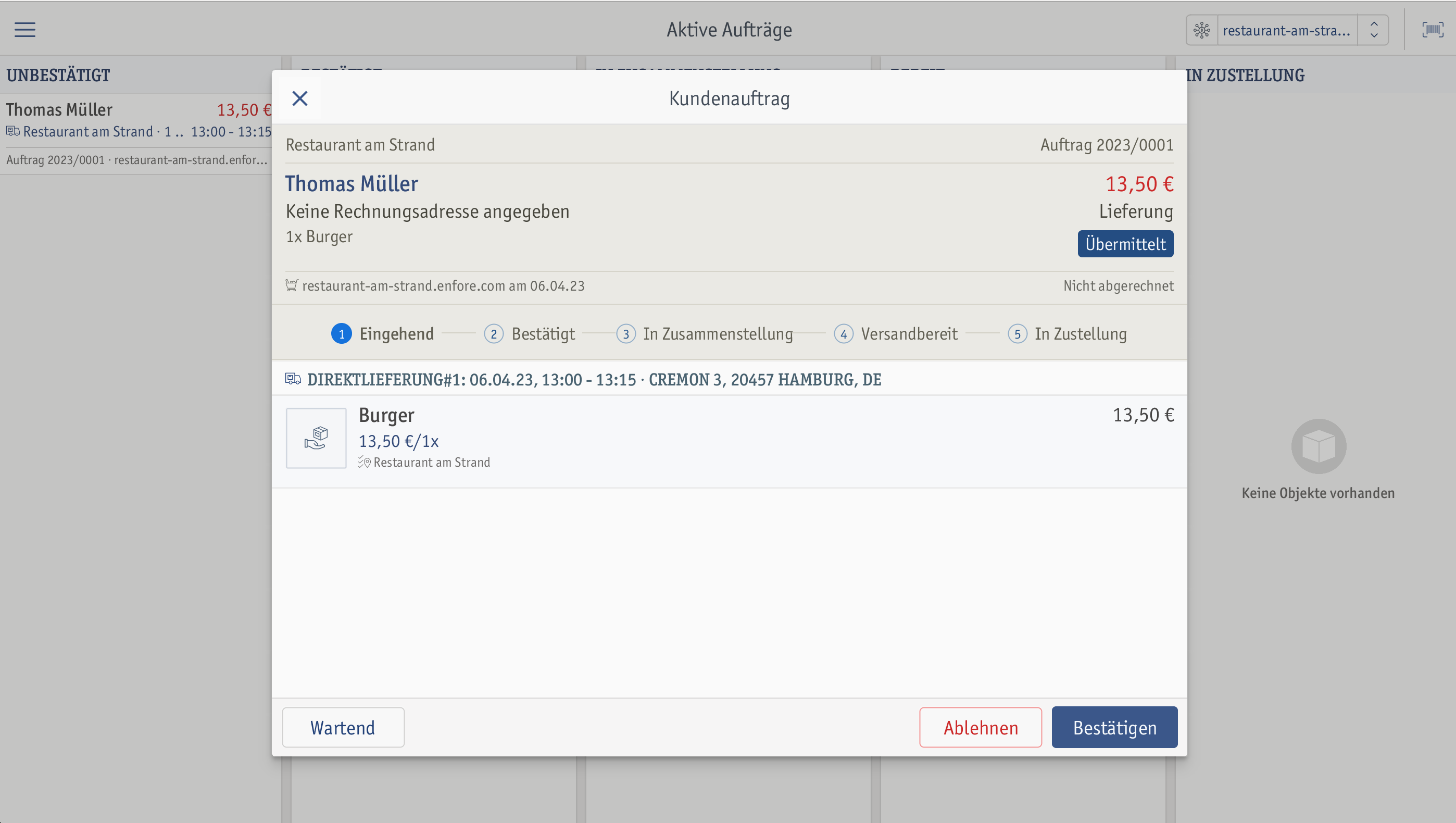Select step 1 Eingehend
This screenshot has height=823, width=1456.
click(383, 333)
